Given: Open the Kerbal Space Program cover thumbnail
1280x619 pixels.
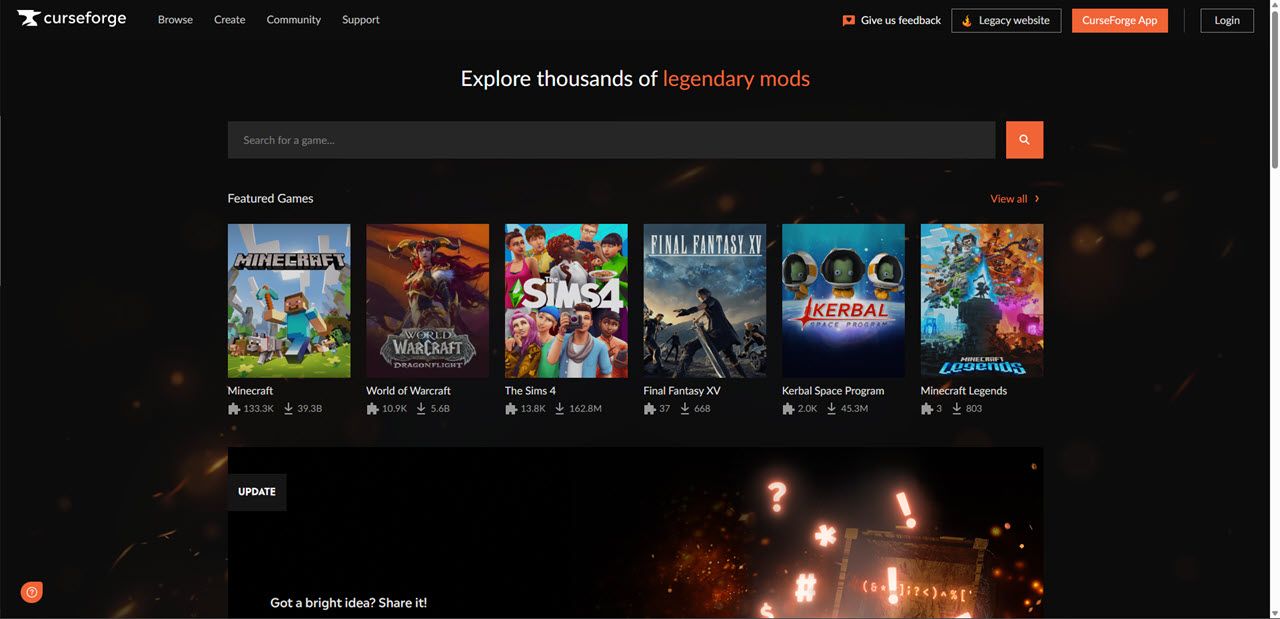Looking at the screenshot, I should click(x=843, y=300).
